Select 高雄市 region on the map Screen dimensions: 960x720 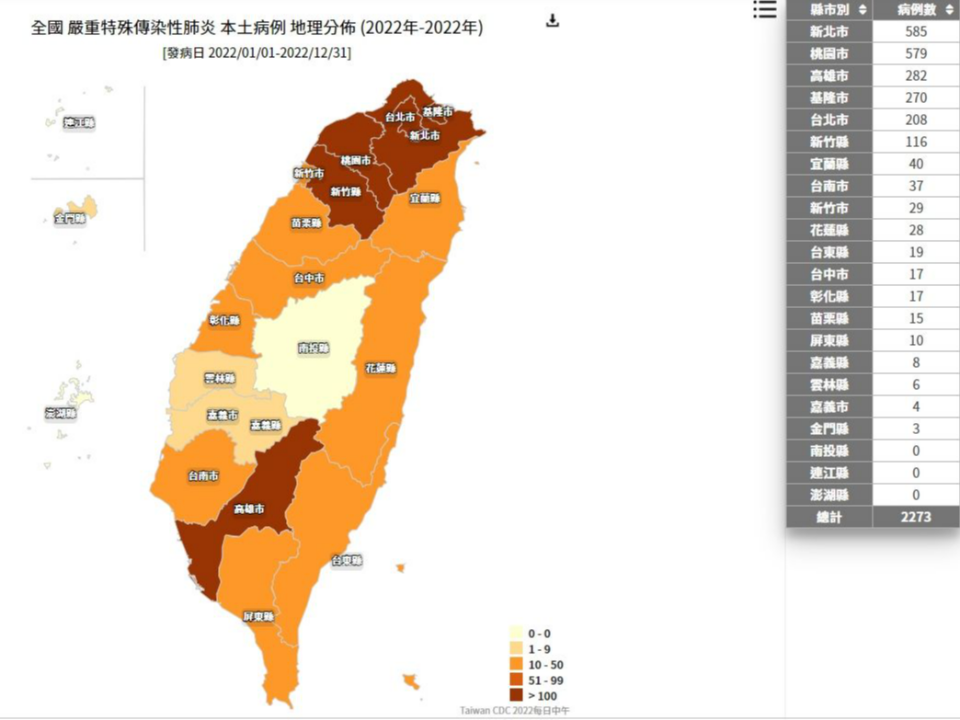click(249, 509)
